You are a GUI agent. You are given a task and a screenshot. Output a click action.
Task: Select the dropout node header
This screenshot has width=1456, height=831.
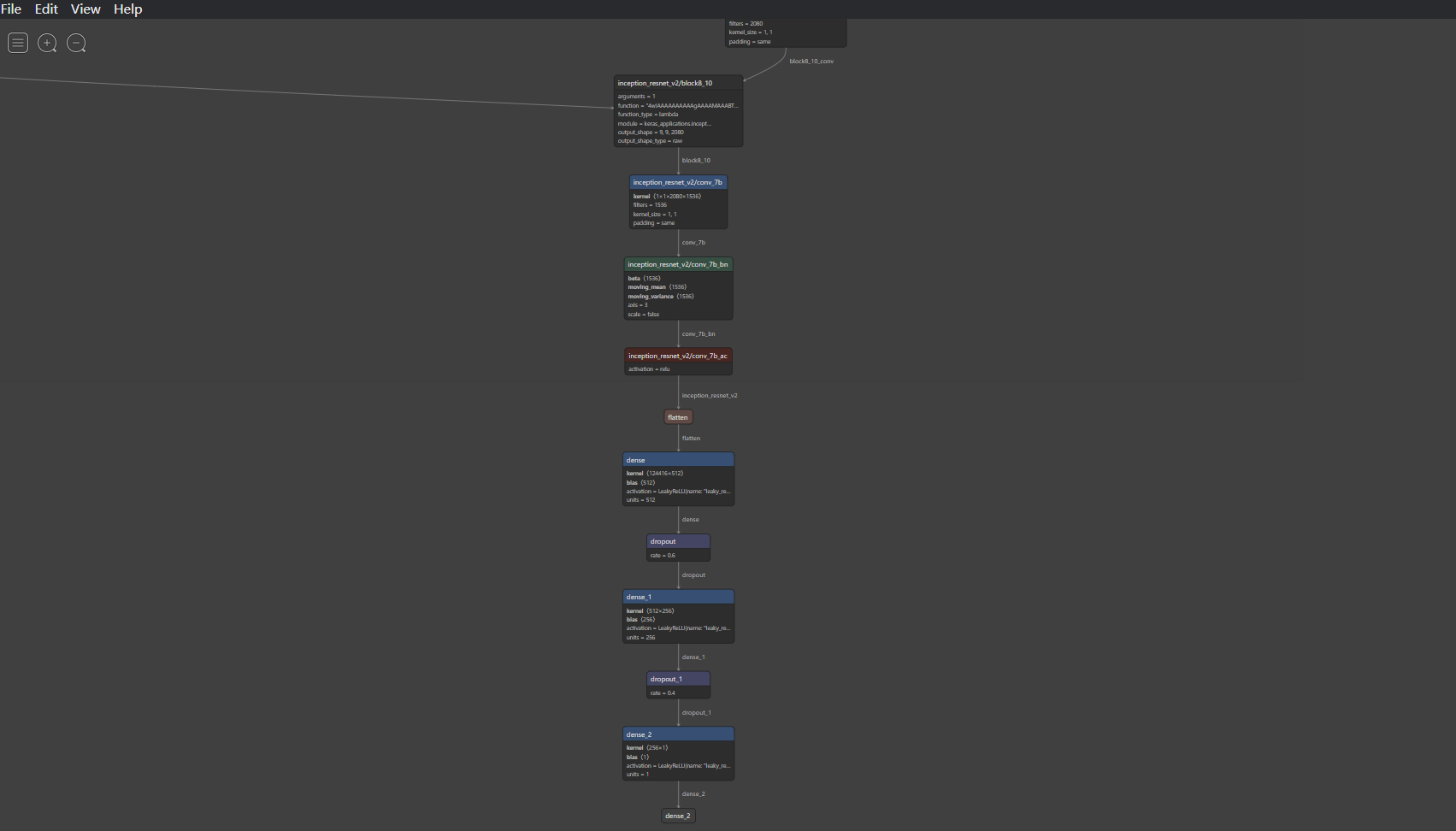pyautogui.click(x=678, y=541)
